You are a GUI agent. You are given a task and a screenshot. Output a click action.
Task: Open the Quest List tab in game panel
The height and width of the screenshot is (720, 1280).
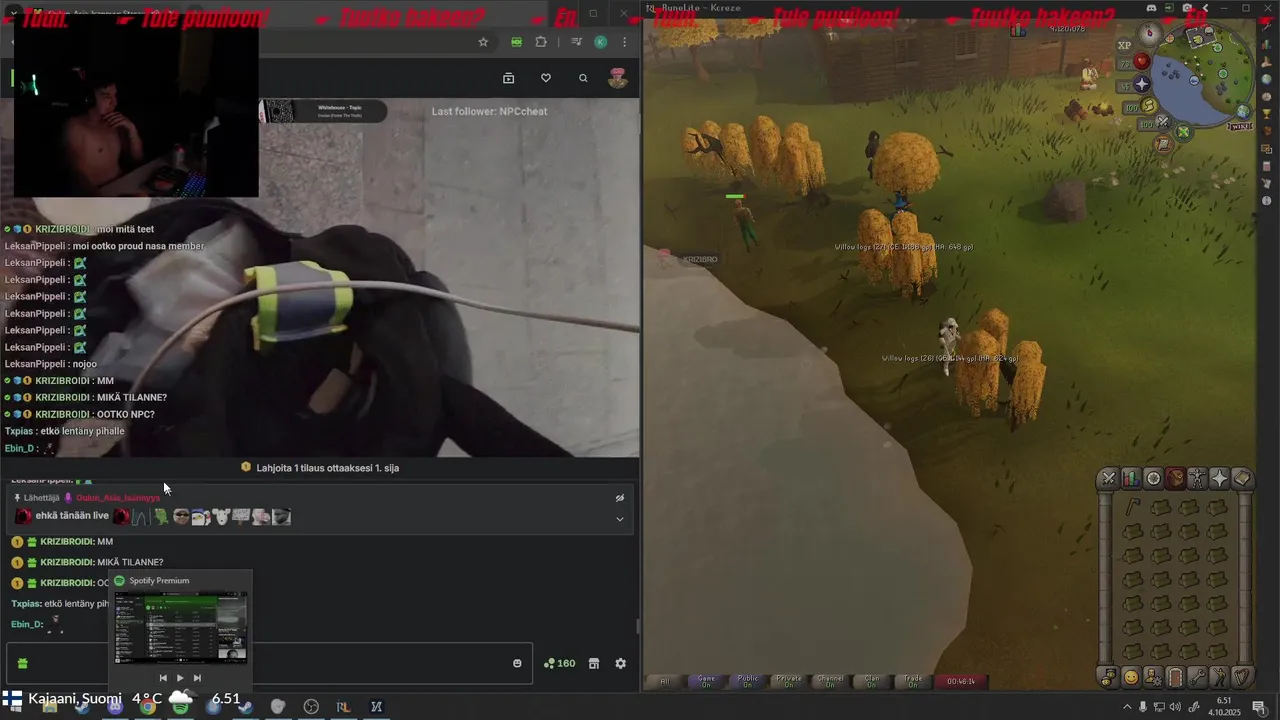click(x=1153, y=479)
